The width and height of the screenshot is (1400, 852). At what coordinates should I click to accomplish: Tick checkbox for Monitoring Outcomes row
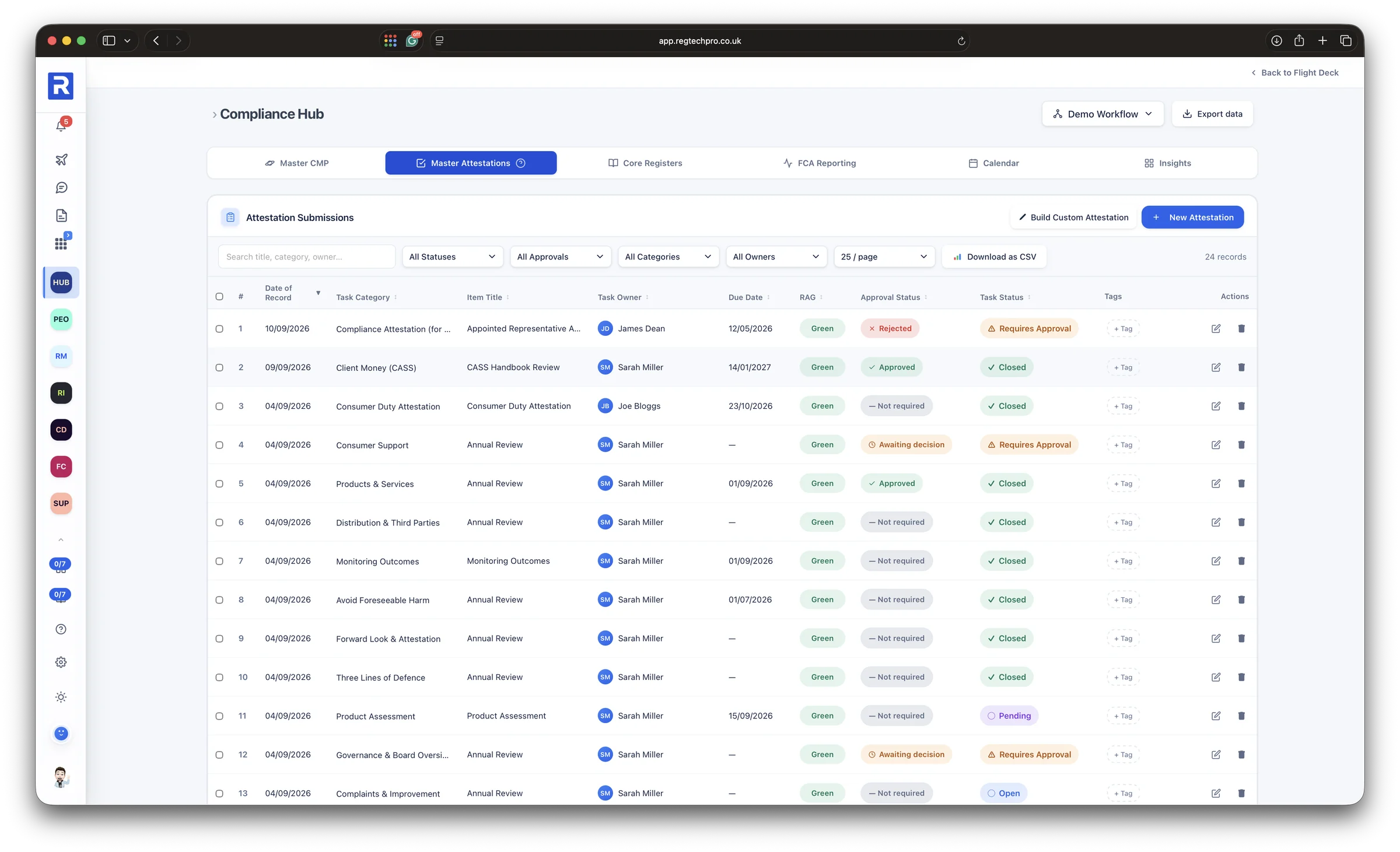219,561
